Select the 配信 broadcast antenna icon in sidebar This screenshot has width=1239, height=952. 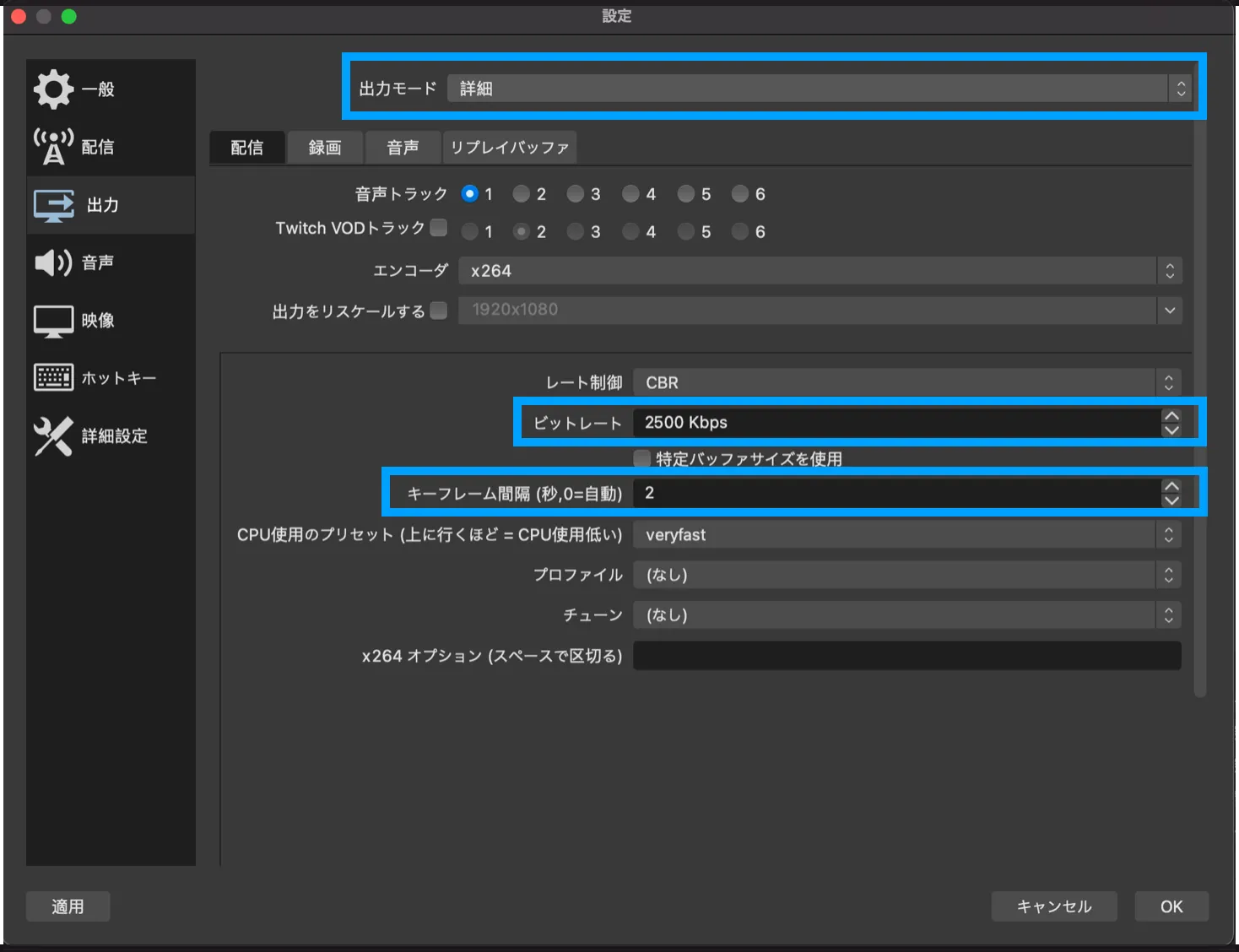tap(53, 146)
